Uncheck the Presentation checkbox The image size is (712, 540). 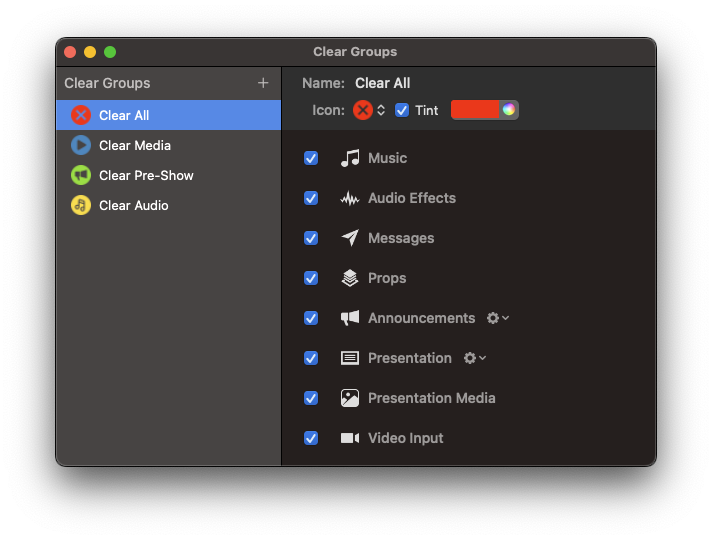(x=311, y=358)
